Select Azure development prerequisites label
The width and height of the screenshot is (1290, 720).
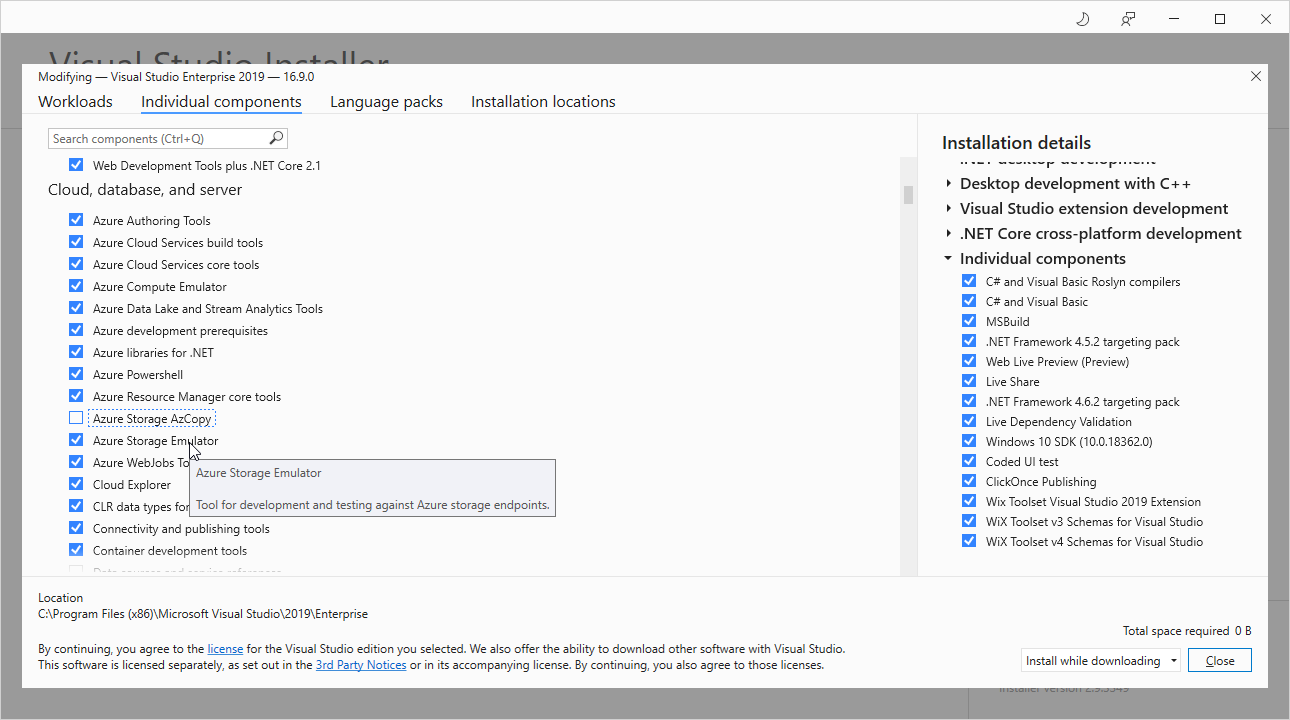tap(180, 330)
